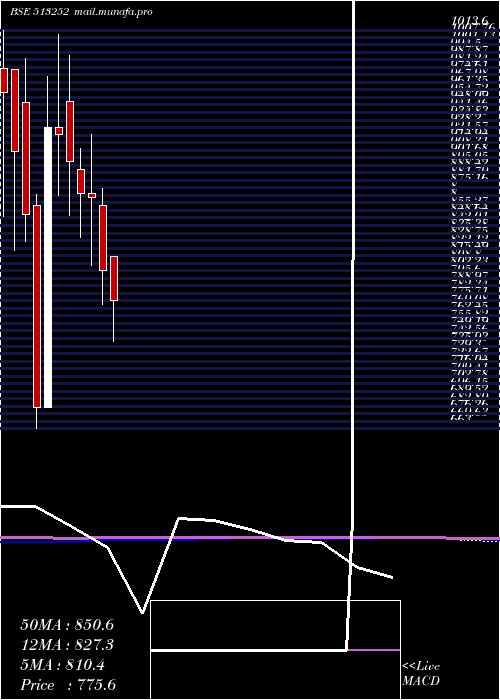Click the 1013.6 top price label

[470, 21]
